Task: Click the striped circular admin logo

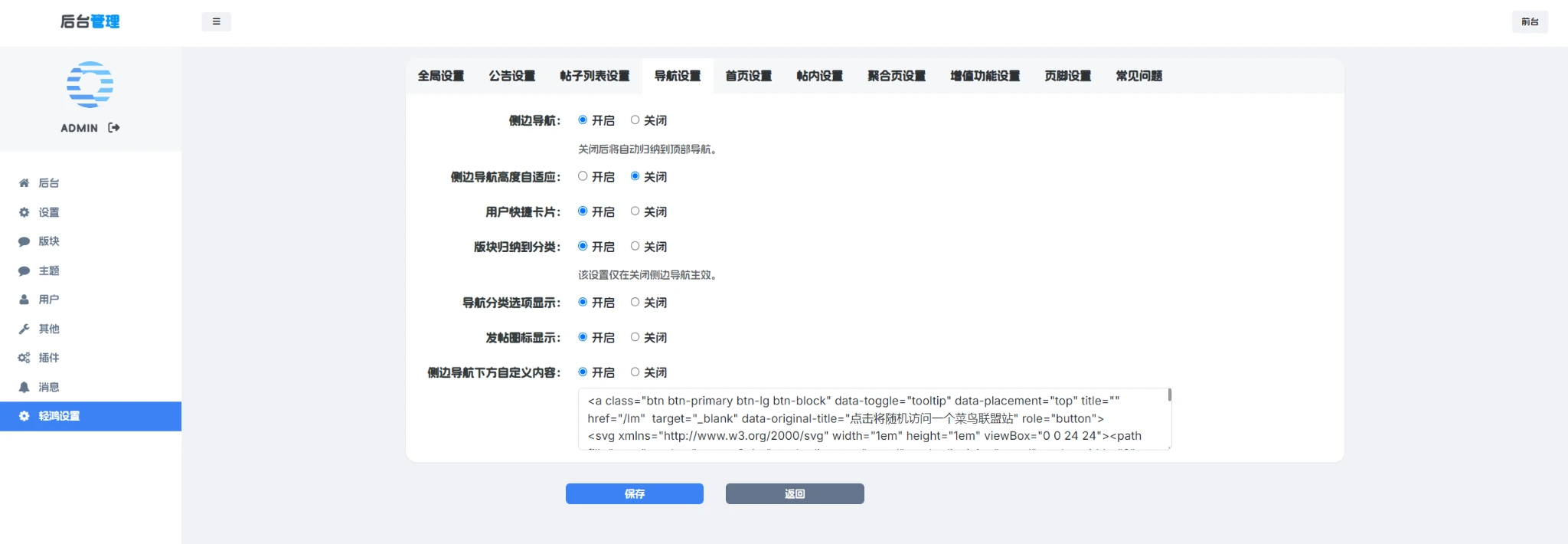Action: [x=90, y=84]
